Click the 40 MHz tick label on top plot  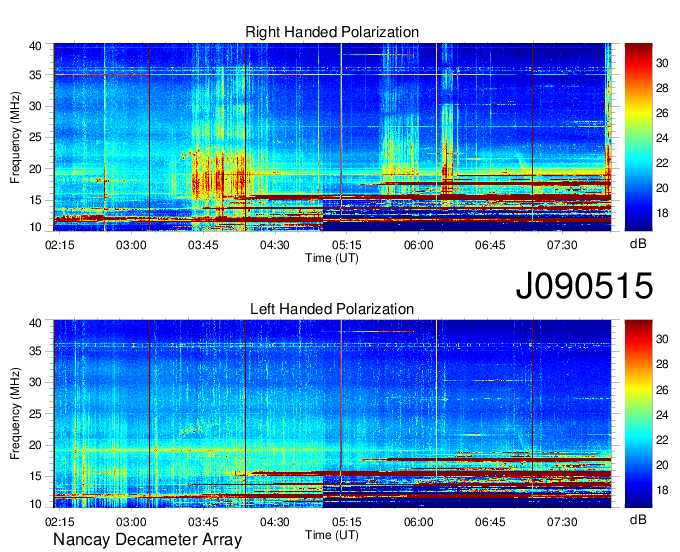[x=35, y=46]
